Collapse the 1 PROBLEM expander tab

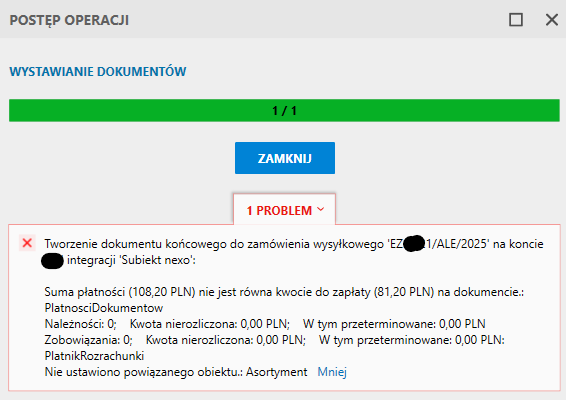tap(285, 210)
